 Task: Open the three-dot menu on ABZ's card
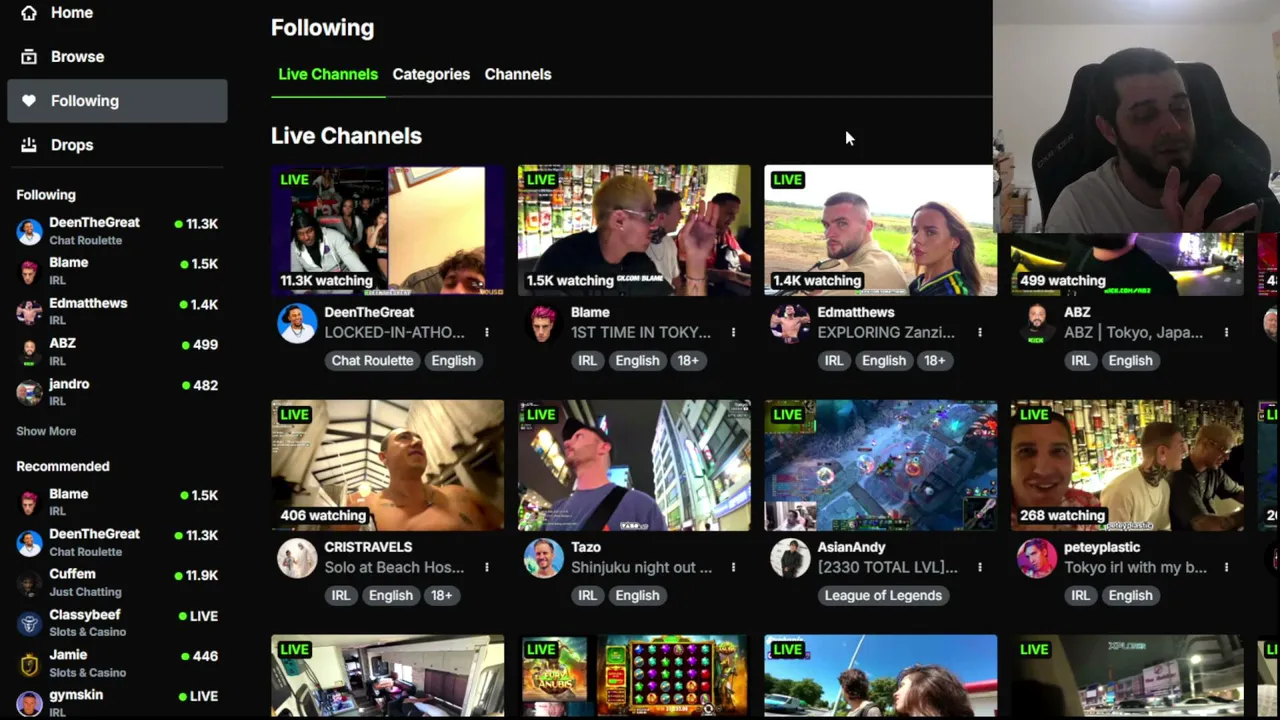point(1226,332)
